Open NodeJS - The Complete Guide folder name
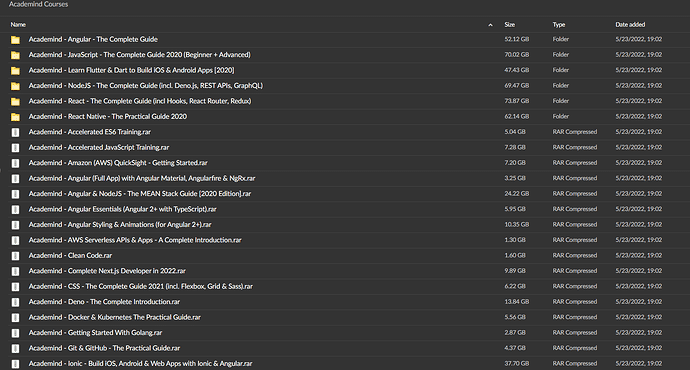Viewport: 690px width, 370px height. pos(146,85)
